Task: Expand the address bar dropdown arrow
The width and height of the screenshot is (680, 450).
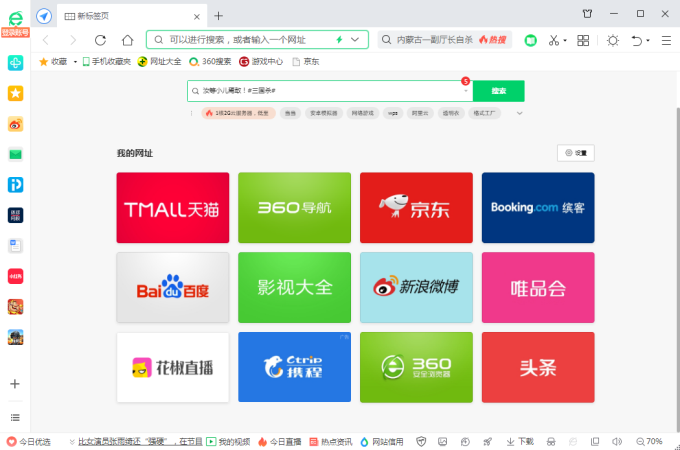Action: point(355,40)
